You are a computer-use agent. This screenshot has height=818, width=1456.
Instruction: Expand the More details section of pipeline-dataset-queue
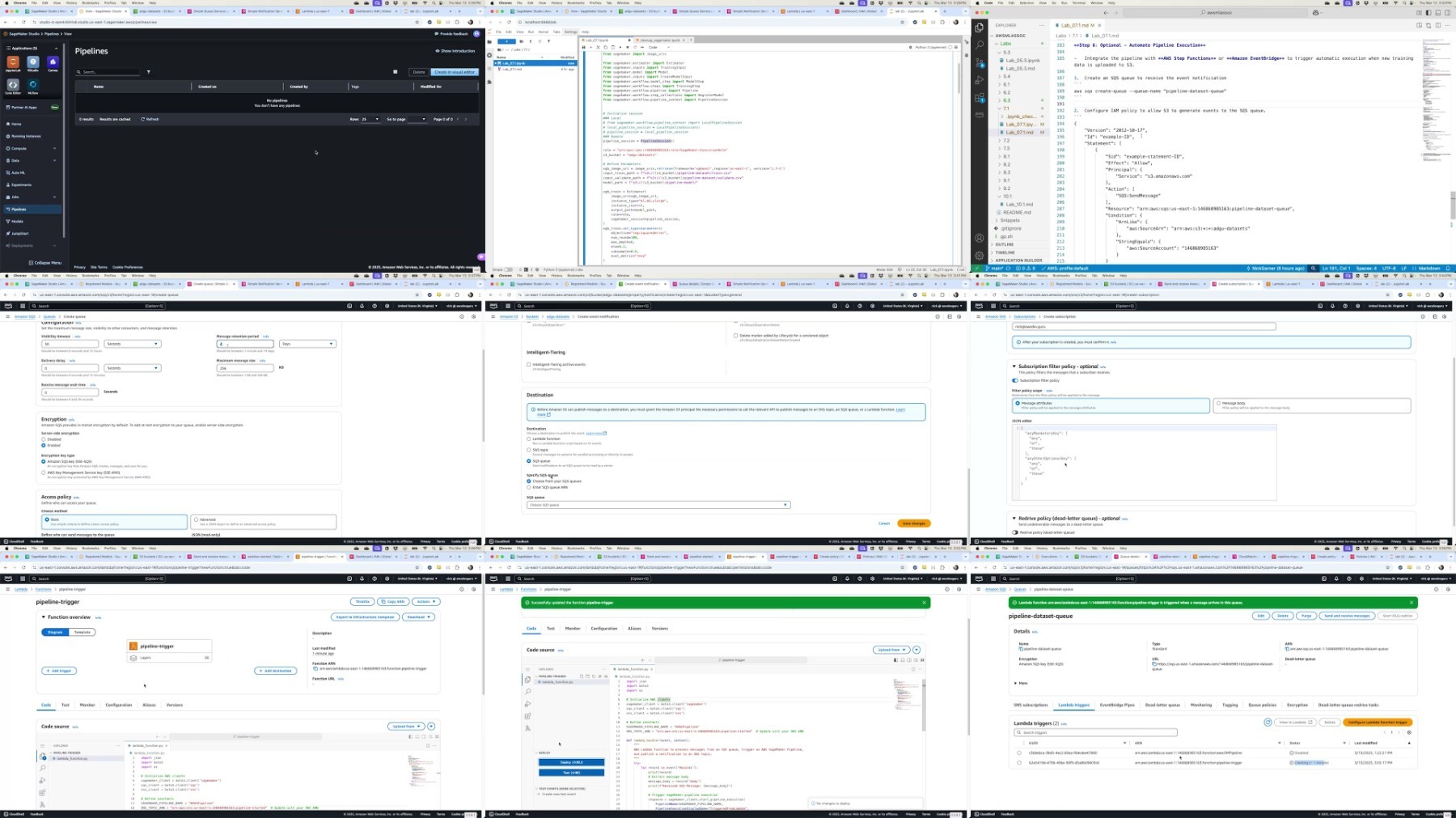[x=1021, y=683]
